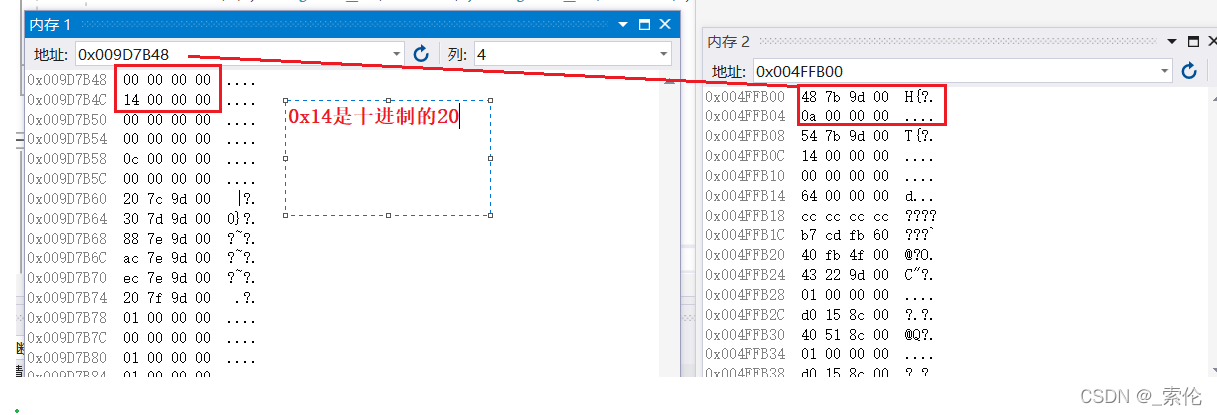The width and height of the screenshot is (1217, 415).
Task: Click hex bytes 20 7f 9d 00
Action: (167, 298)
